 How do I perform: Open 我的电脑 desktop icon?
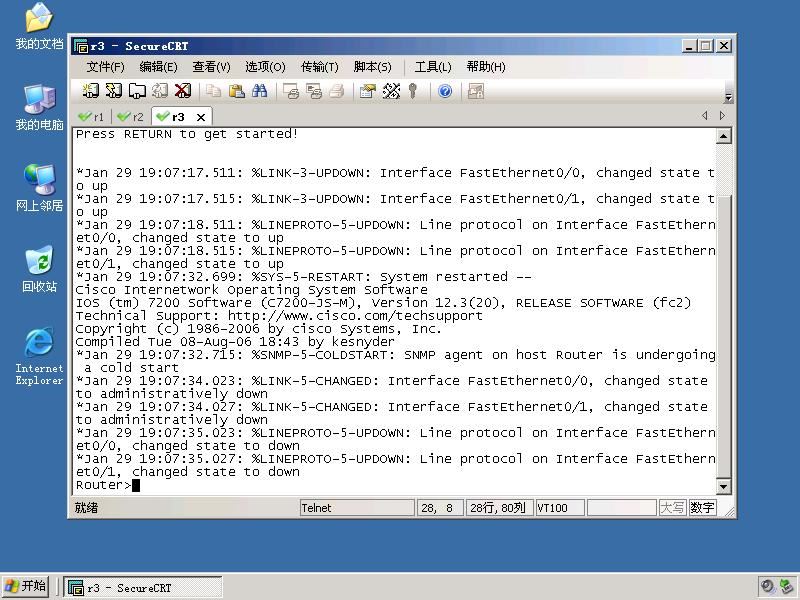39,108
